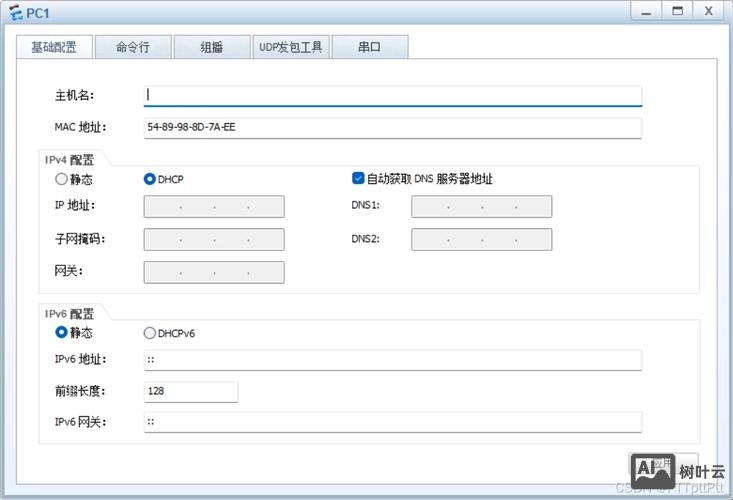Switch to the 命令行 tab
This screenshot has width=733, height=500.
coord(133,47)
